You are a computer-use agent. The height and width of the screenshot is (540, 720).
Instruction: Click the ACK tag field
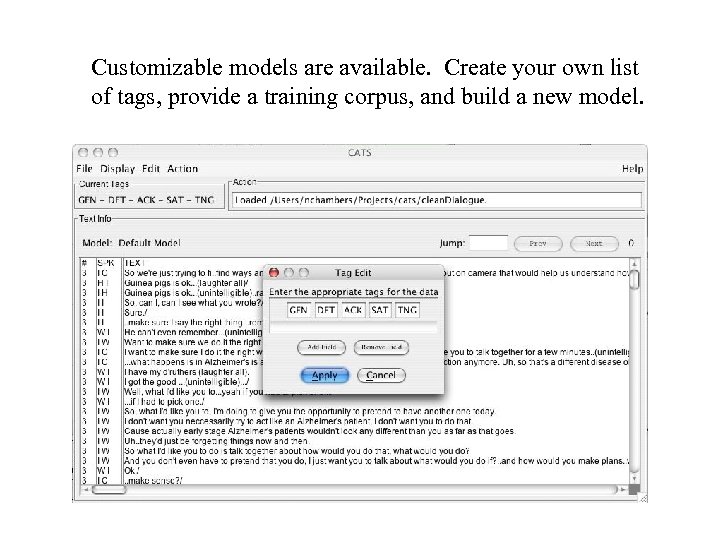[353, 310]
